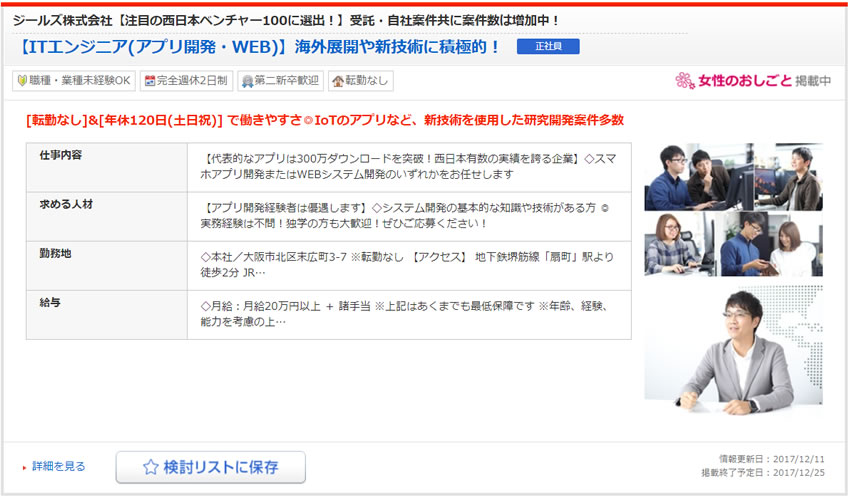850x498 pixels.
Task: Click the red 年休120日 catchphrase line
Action: [325, 120]
